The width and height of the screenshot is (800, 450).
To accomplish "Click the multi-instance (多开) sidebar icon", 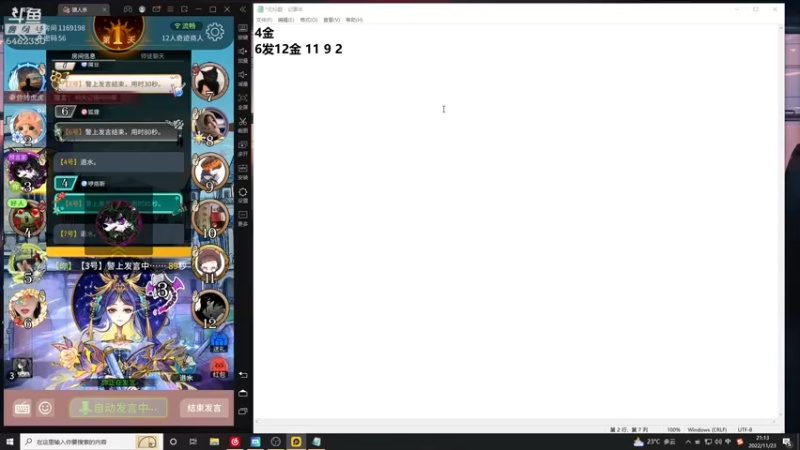I will click(243, 148).
